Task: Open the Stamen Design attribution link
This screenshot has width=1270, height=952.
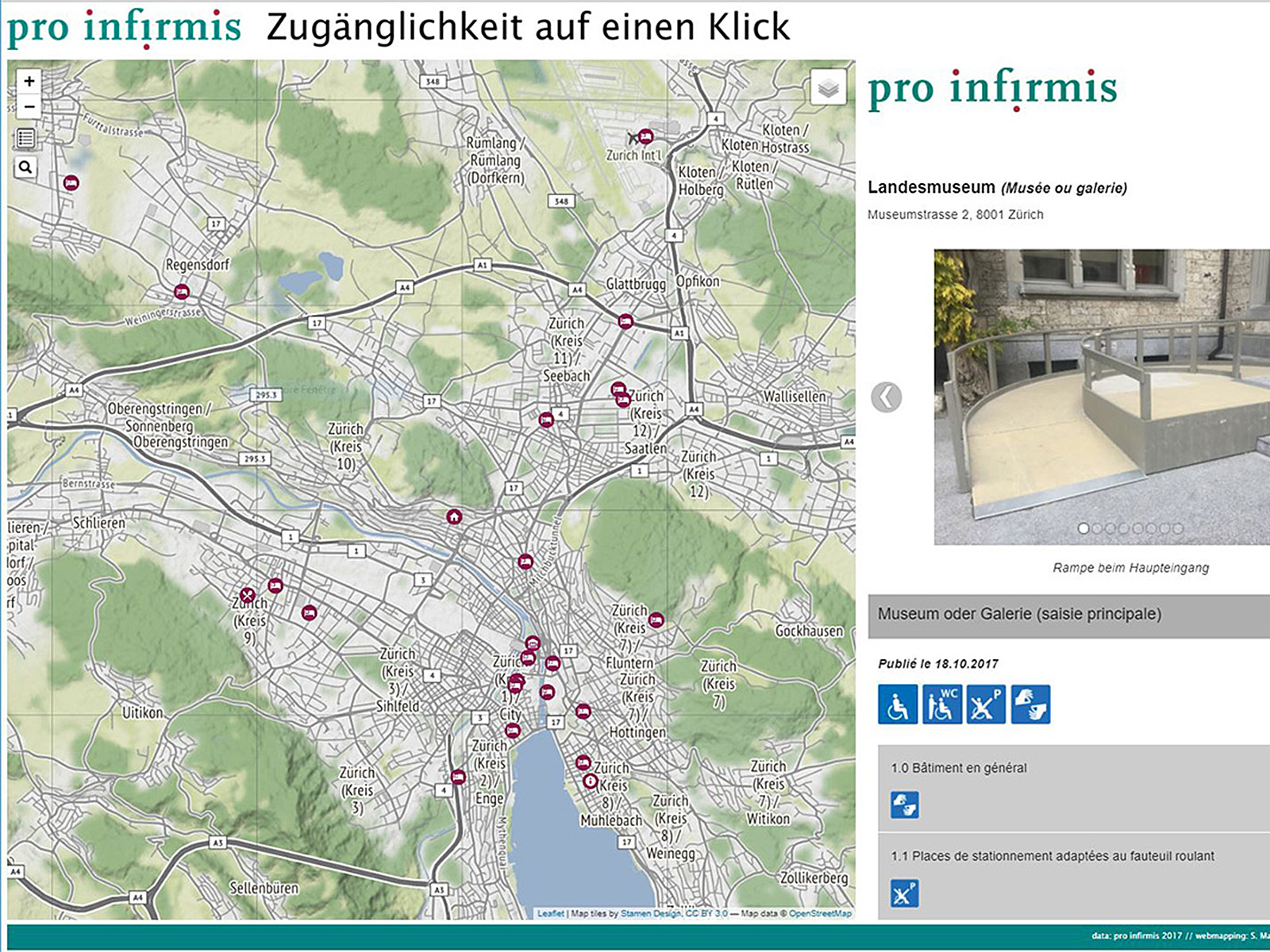Action: tap(650, 913)
